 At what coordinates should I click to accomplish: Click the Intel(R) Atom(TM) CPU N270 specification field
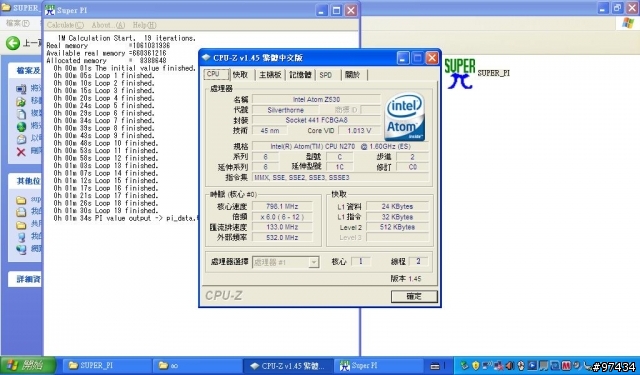[x=340, y=146]
